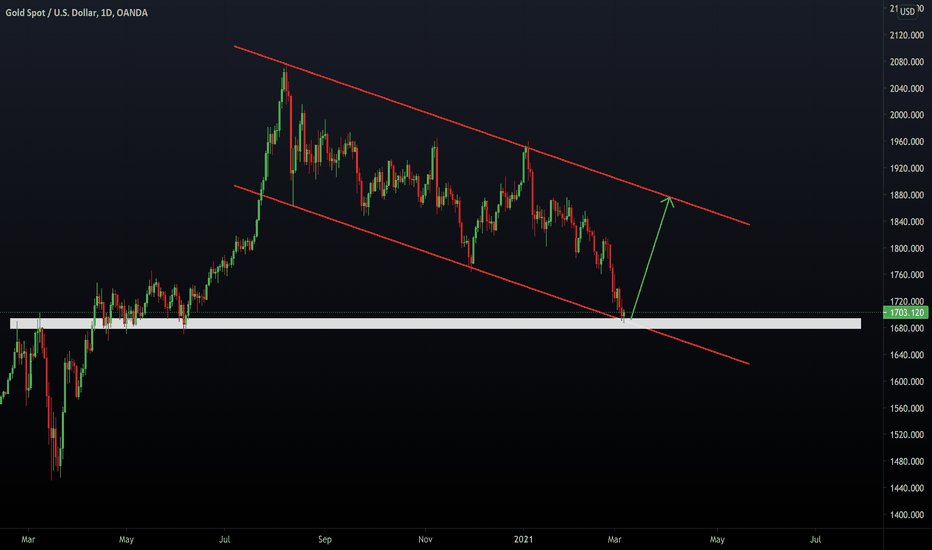Click the 1480.000 price axis label
This screenshot has height=550, width=932.
(906, 461)
